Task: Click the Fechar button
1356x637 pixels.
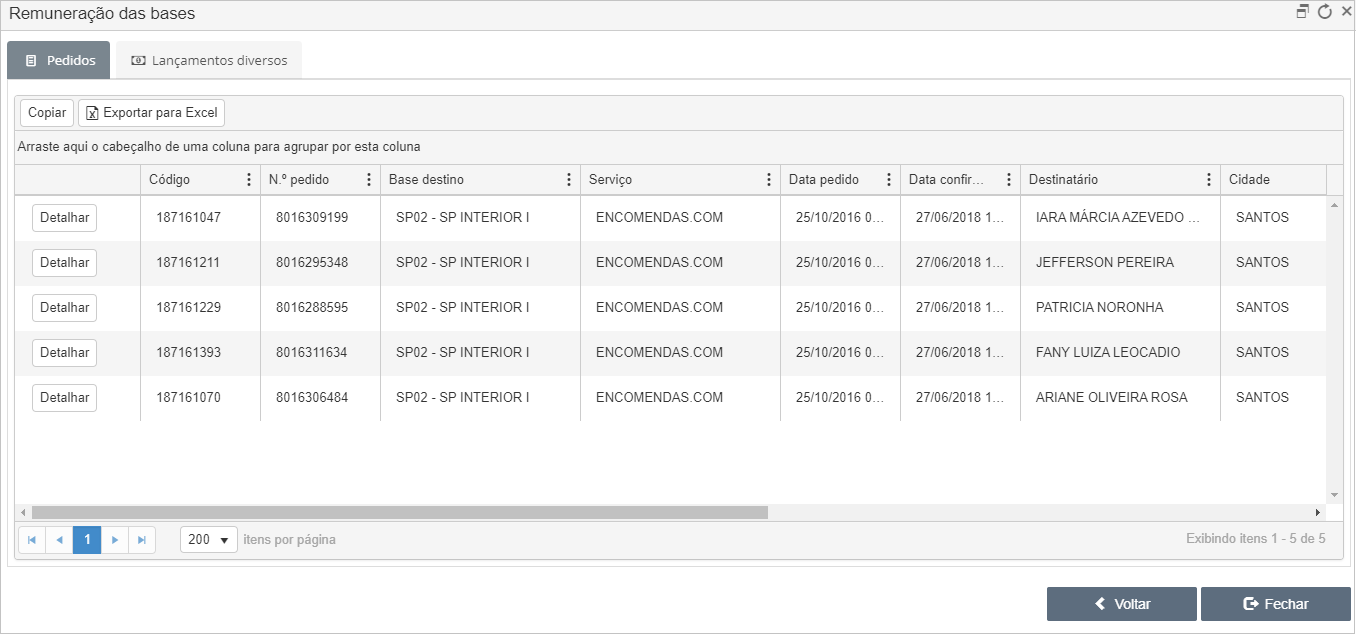Action: tap(1276, 604)
